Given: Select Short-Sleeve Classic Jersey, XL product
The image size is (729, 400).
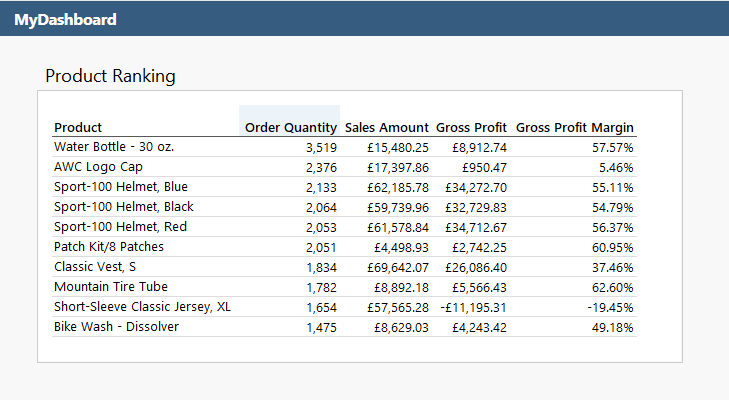Looking at the screenshot, I should tap(142, 307).
